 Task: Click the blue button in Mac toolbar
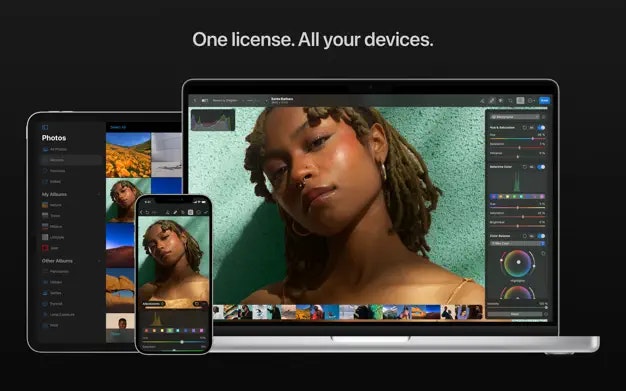pyautogui.click(x=544, y=100)
